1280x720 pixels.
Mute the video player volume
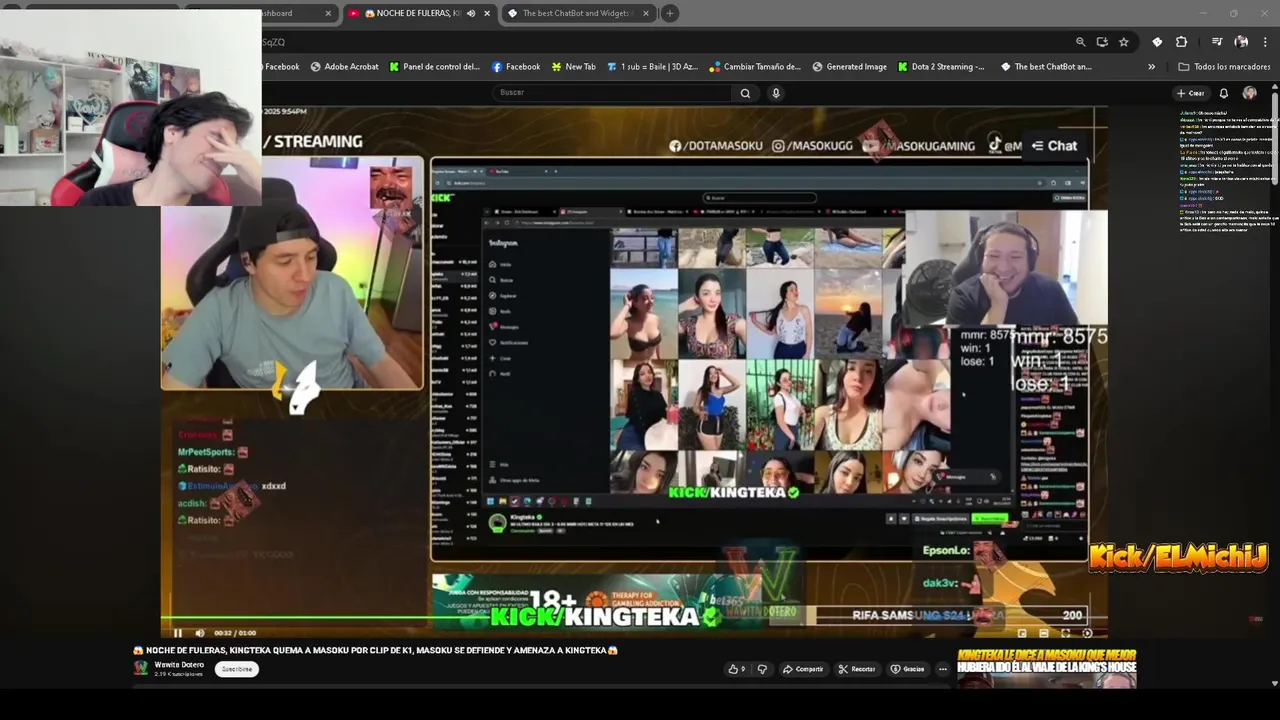coord(199,633)
